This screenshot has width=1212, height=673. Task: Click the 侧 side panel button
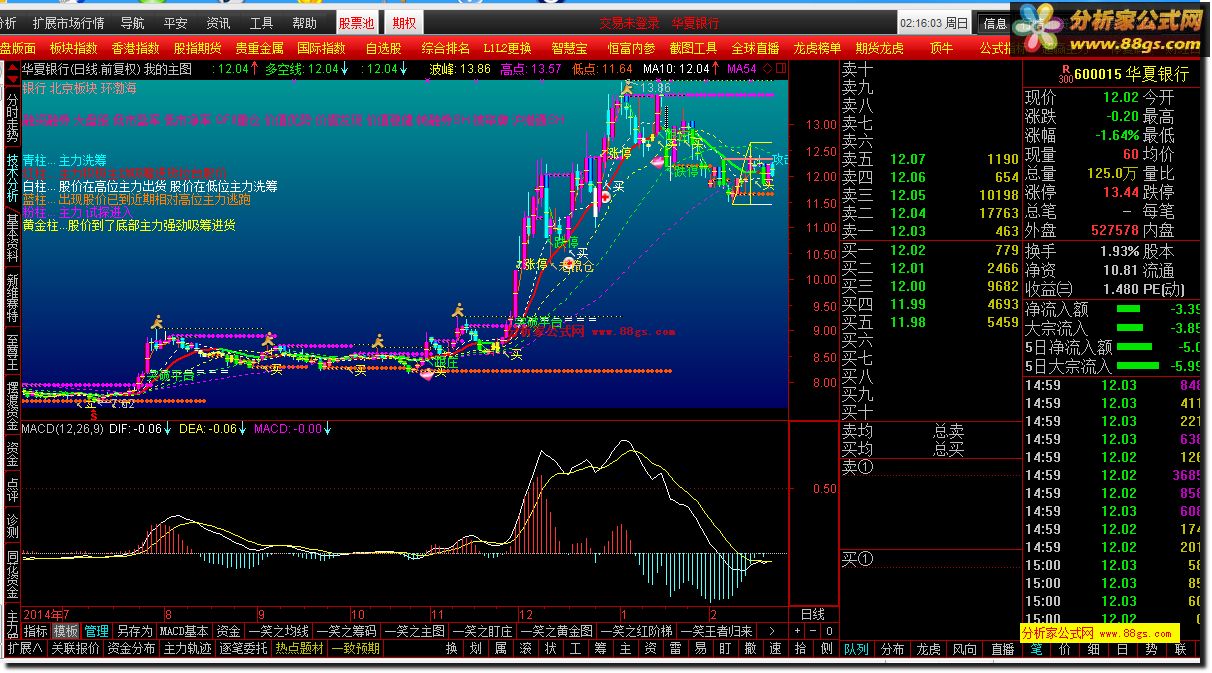[826, 648]
